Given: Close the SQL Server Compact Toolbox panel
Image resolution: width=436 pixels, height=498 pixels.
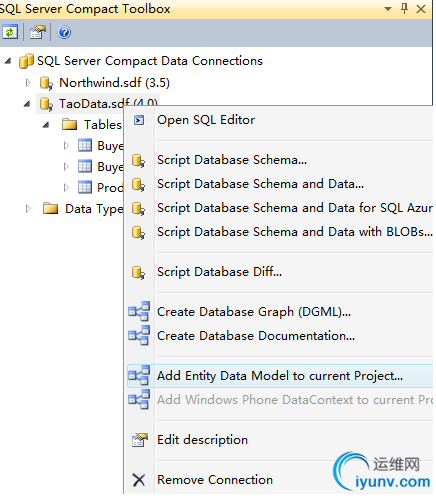Looking at the screenshot, I should point(421,9).
